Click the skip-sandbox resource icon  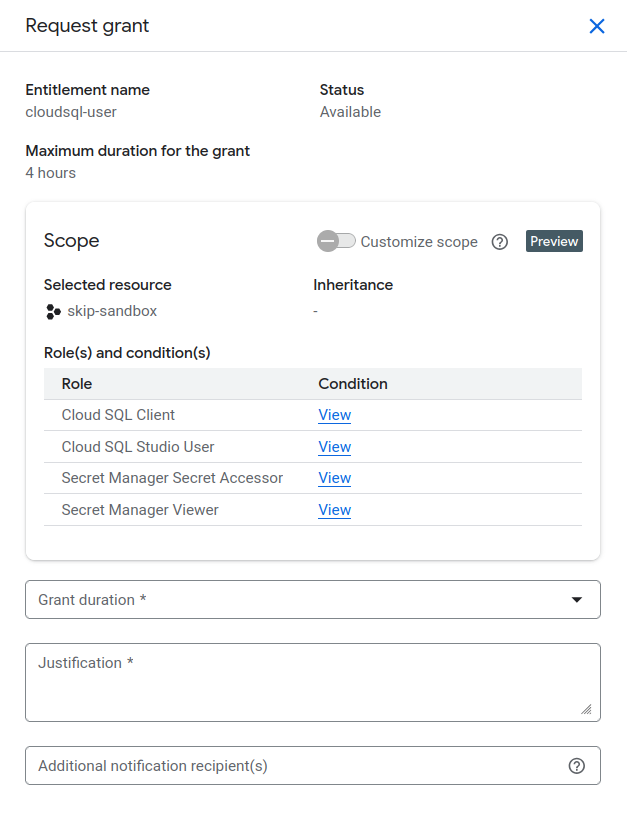click(54, 312)
